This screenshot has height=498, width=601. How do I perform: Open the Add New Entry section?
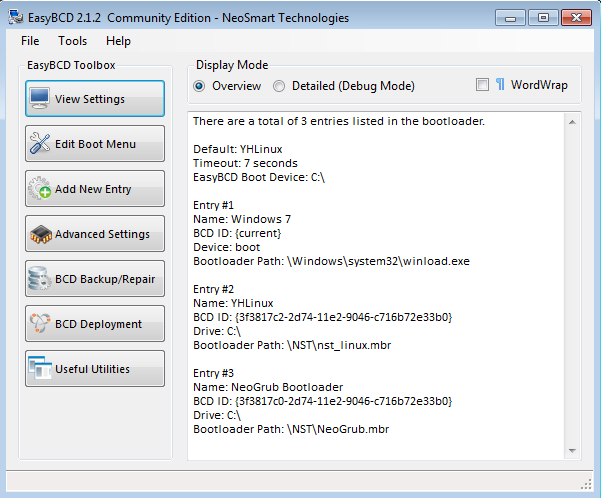click(95, 188)
